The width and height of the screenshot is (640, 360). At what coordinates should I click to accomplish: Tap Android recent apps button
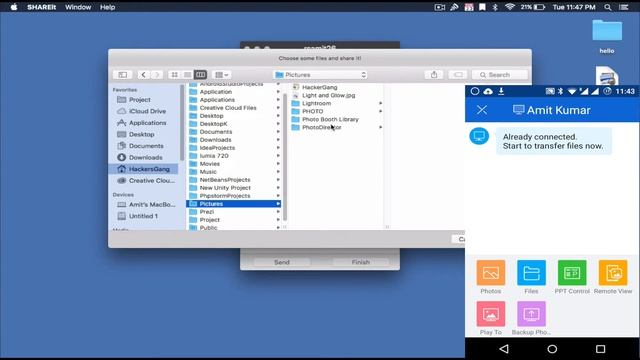600,349
